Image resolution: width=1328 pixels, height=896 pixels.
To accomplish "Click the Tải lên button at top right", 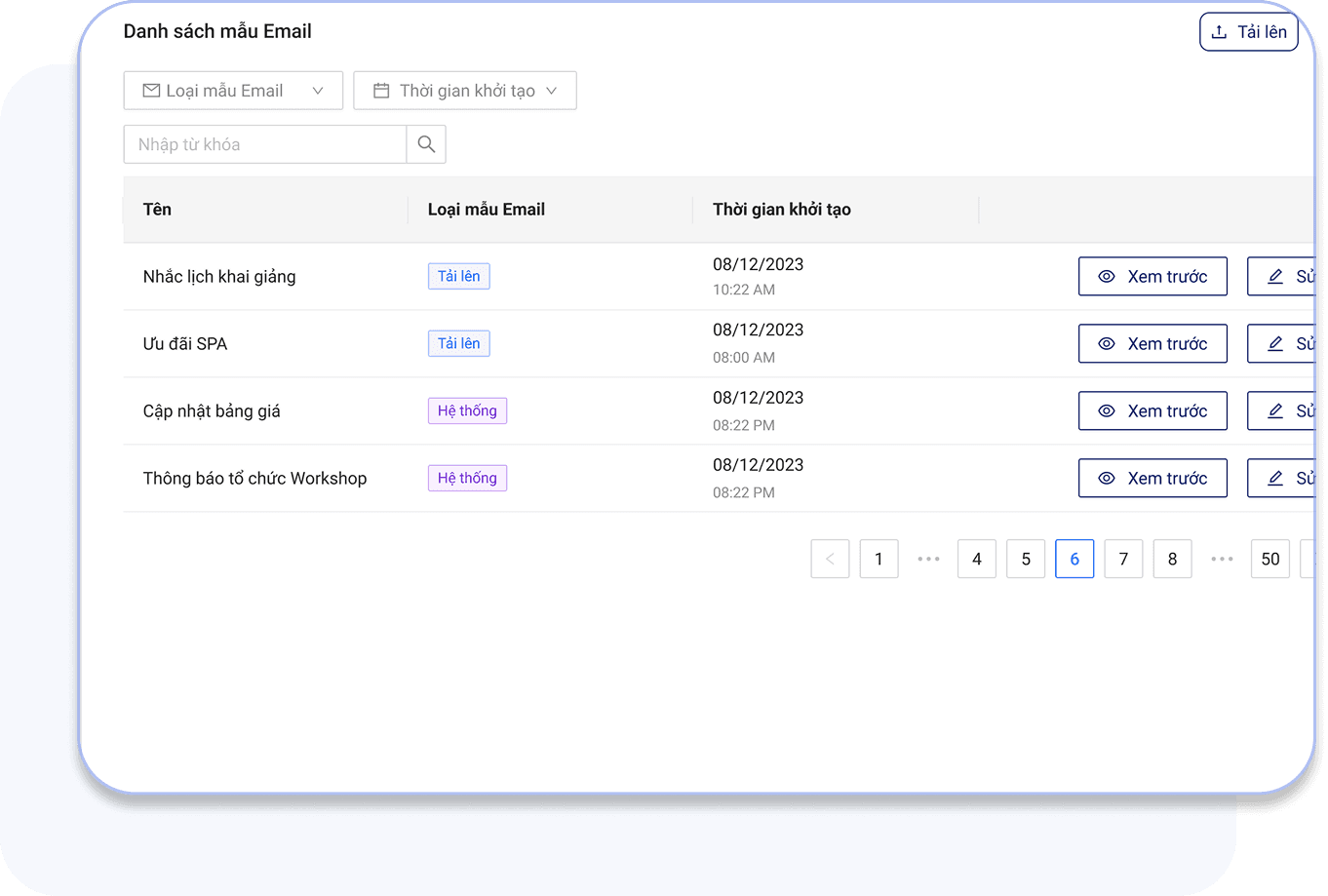I will pos(1248,31).
